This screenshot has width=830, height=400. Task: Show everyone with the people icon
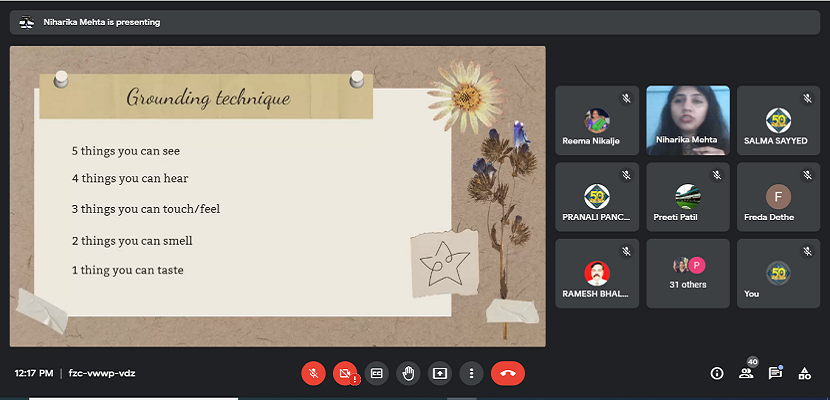[x=746, y=374]
